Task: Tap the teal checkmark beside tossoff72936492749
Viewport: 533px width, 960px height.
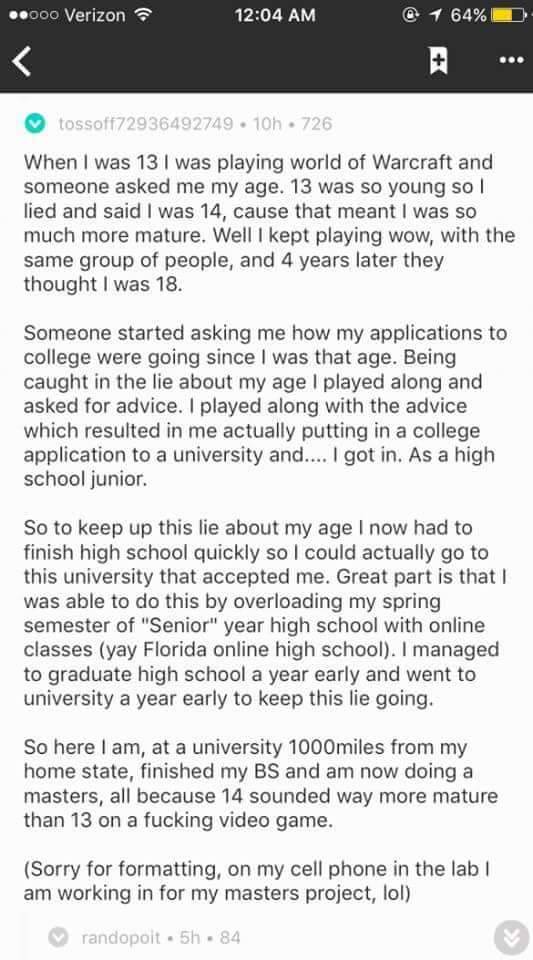Action: pyautogui.click(x=35, y=124)
